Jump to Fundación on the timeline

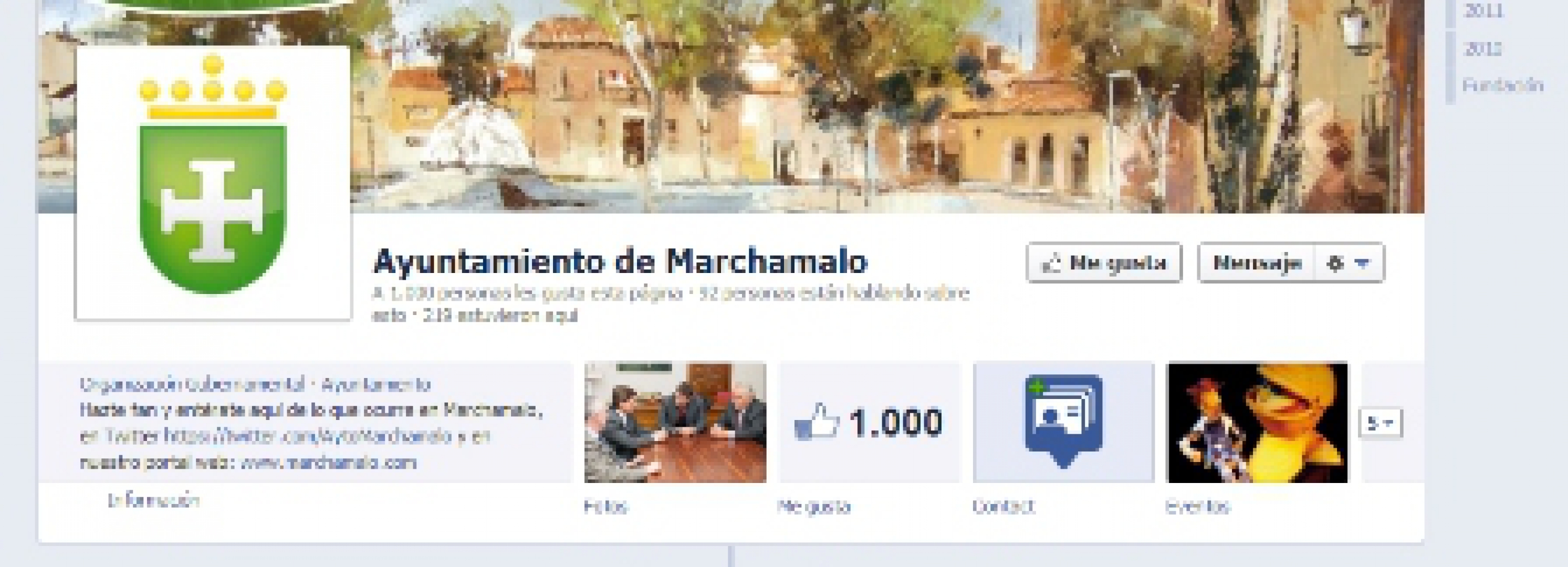[x=1503, y=85]
